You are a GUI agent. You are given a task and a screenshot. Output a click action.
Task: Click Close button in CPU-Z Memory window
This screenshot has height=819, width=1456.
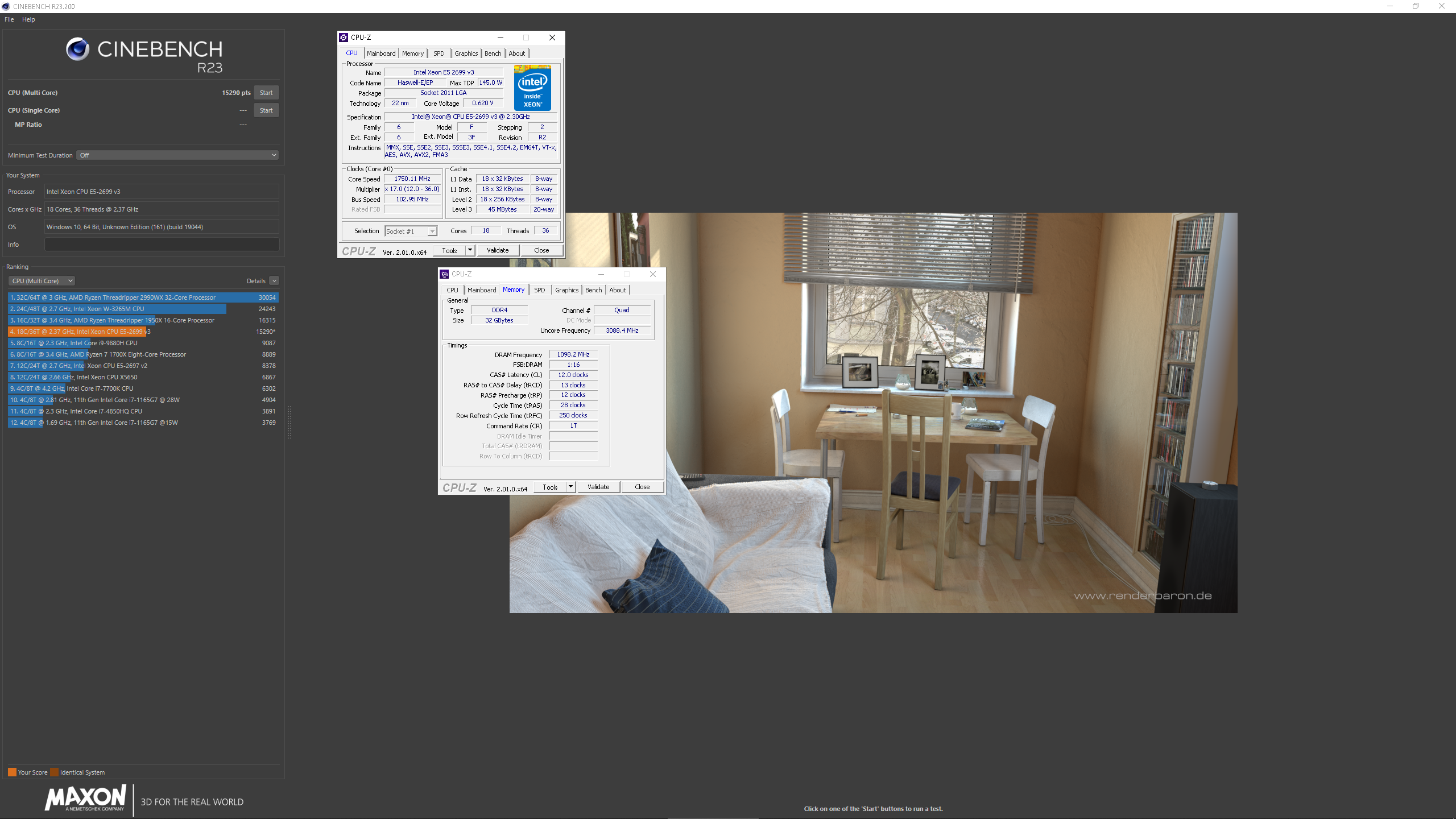(x=642, y=487)
